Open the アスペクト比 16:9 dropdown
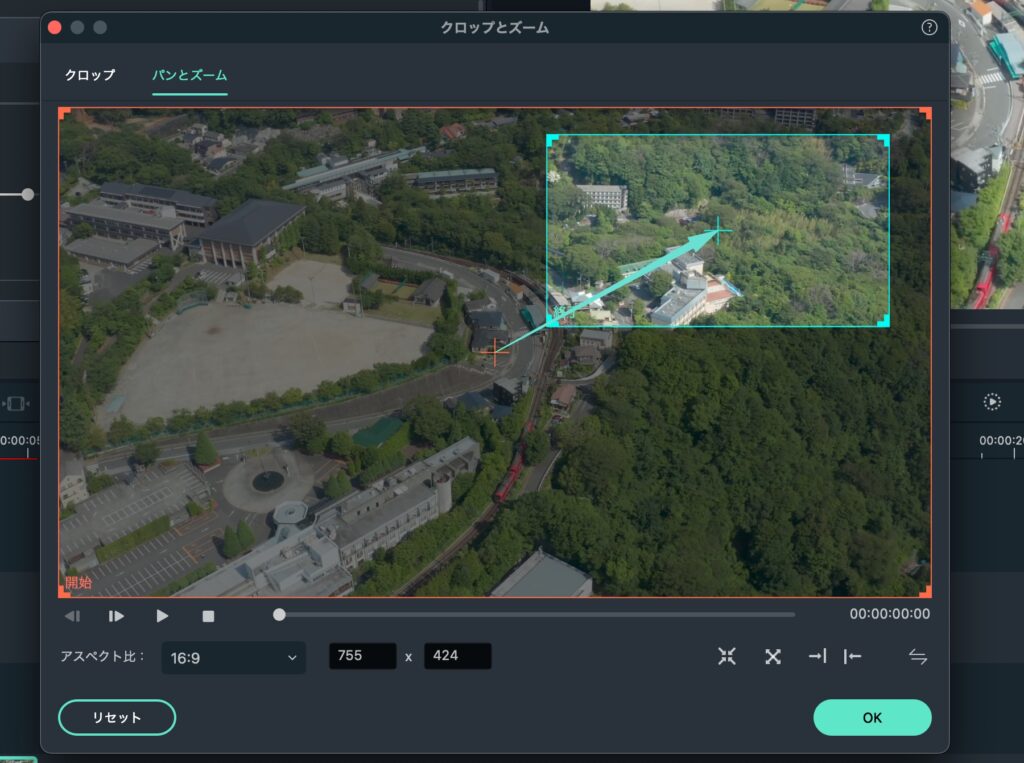The width and height of the screenshot is (1024, 763). click(234, 657)
